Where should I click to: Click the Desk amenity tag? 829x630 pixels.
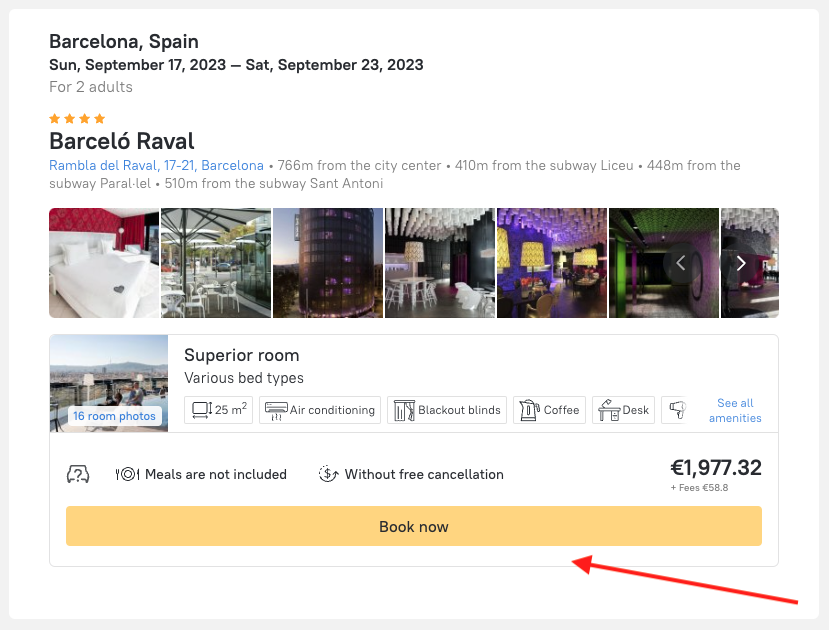(x=623, y=410)
